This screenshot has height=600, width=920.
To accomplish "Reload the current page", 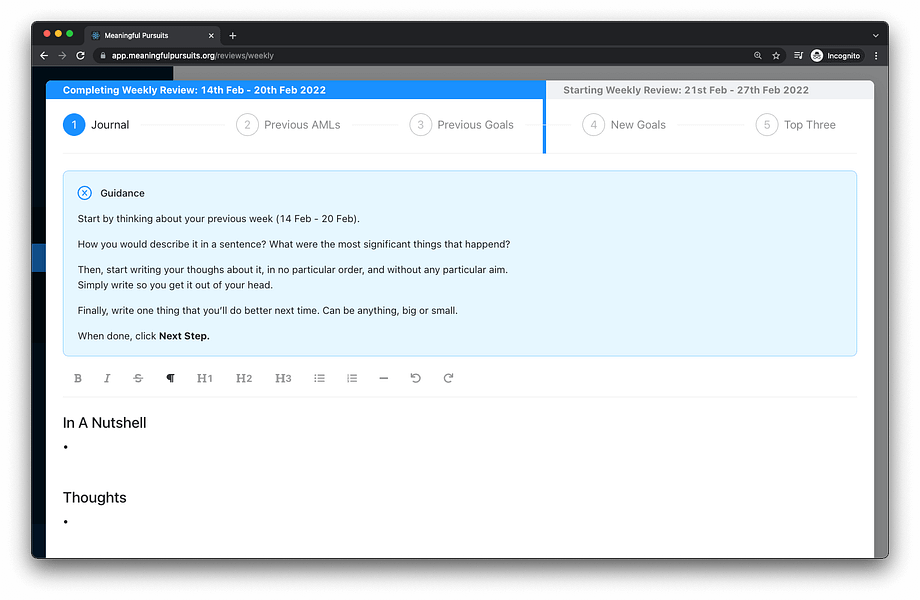I will click(x=80, y=56).
